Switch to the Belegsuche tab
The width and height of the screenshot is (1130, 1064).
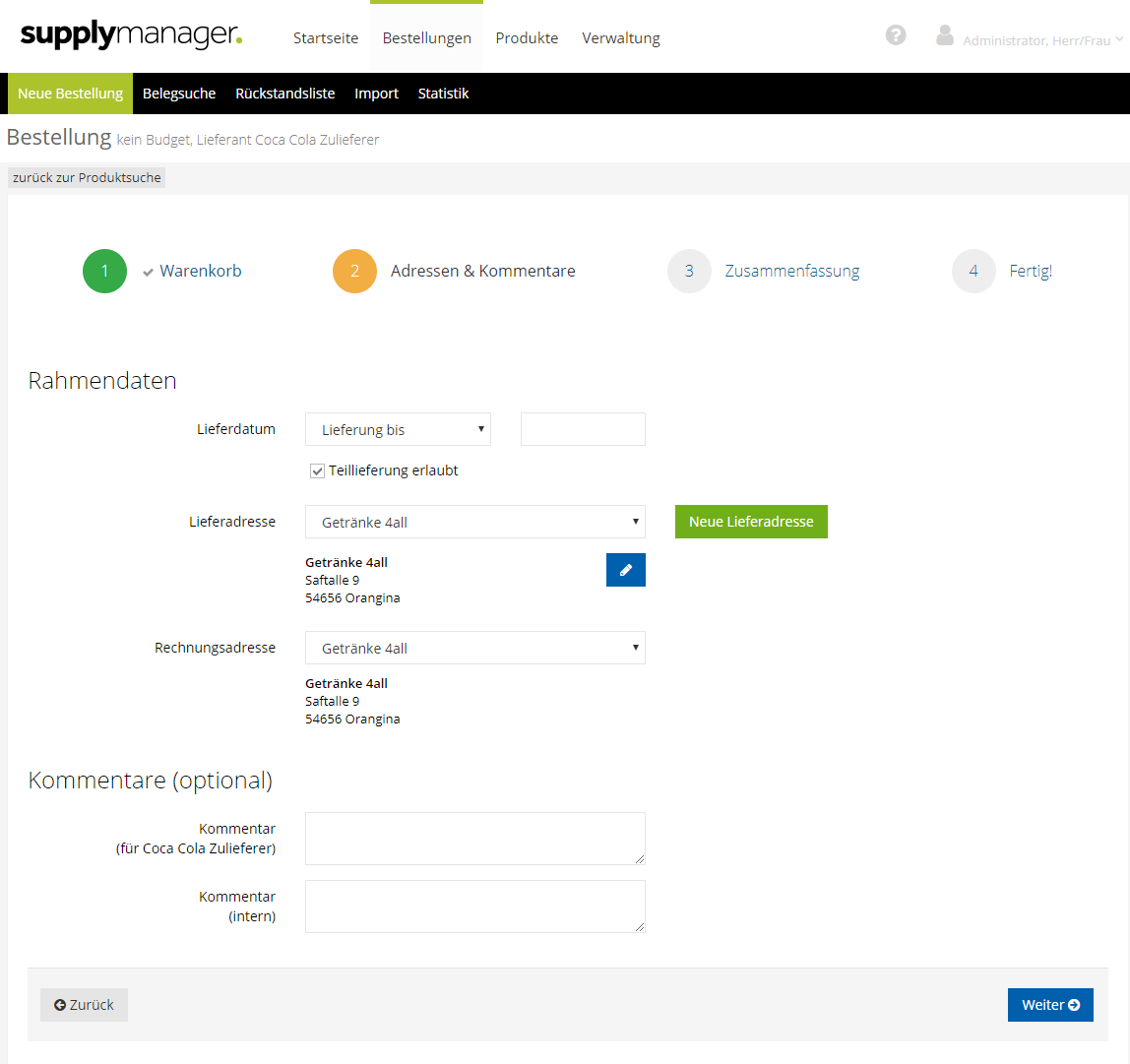pyautogui.click(x=179, y=94)
